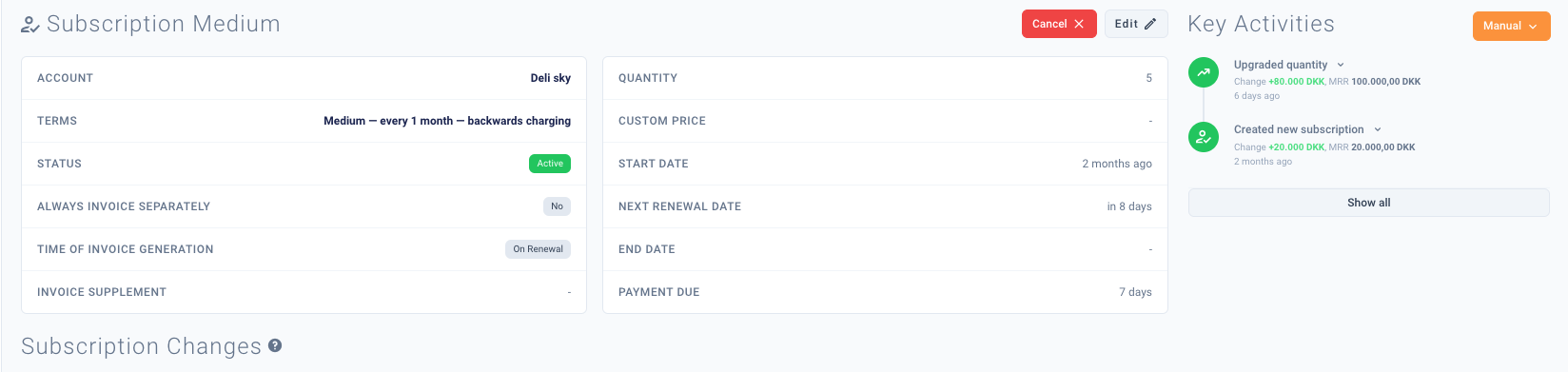Click the Quantity value 5
The width and height of the screenshot is (1568, 372).
(x=1148, y=78)
